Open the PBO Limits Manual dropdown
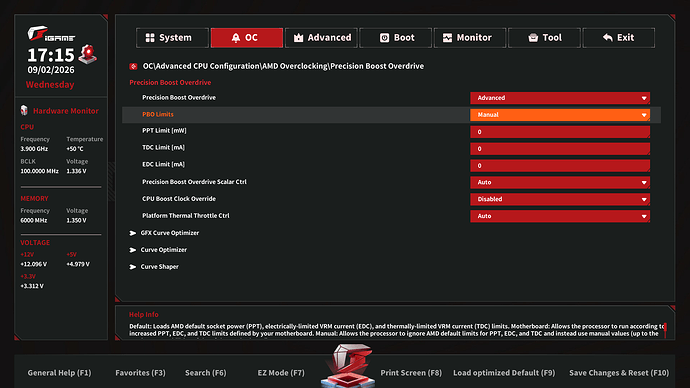The height and width of the screenshot is (388, 690). click(560, 115)
